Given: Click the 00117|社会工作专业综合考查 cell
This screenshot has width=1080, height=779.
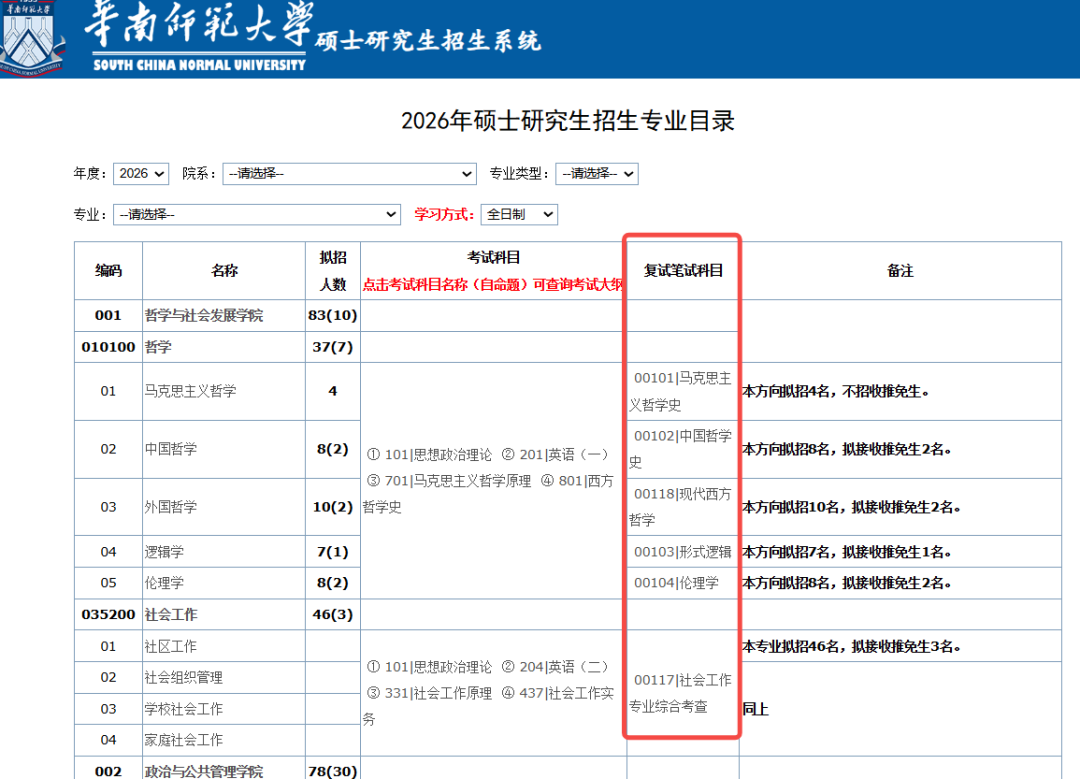Looking at the screenshot, I should coord(682,693).
